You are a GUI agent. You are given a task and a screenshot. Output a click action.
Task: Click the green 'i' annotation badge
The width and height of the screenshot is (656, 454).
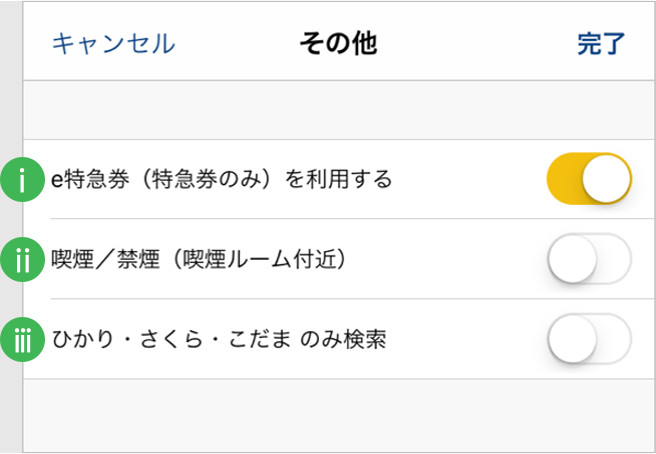pyautogui.click(x=22, y=180)
